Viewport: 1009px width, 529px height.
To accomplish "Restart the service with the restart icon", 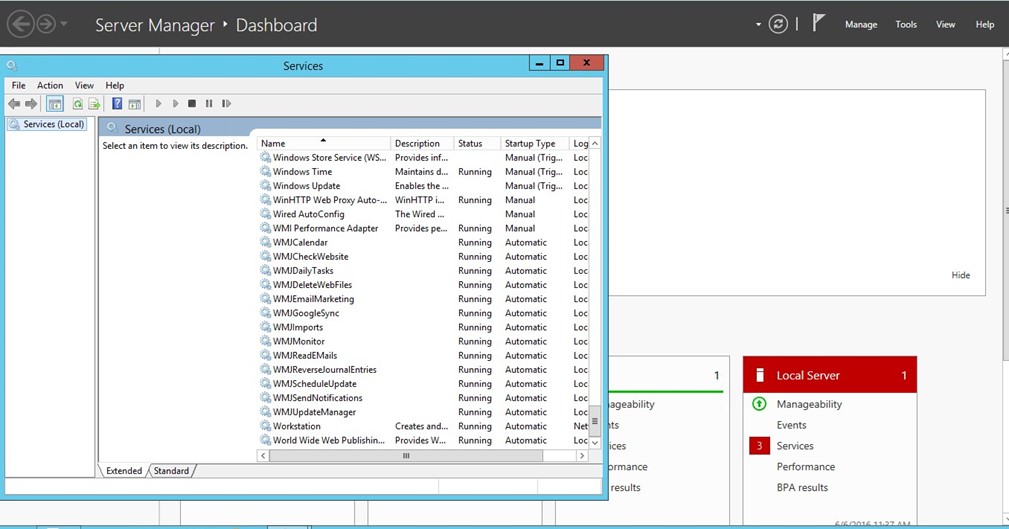I will (x=226, y=104).
